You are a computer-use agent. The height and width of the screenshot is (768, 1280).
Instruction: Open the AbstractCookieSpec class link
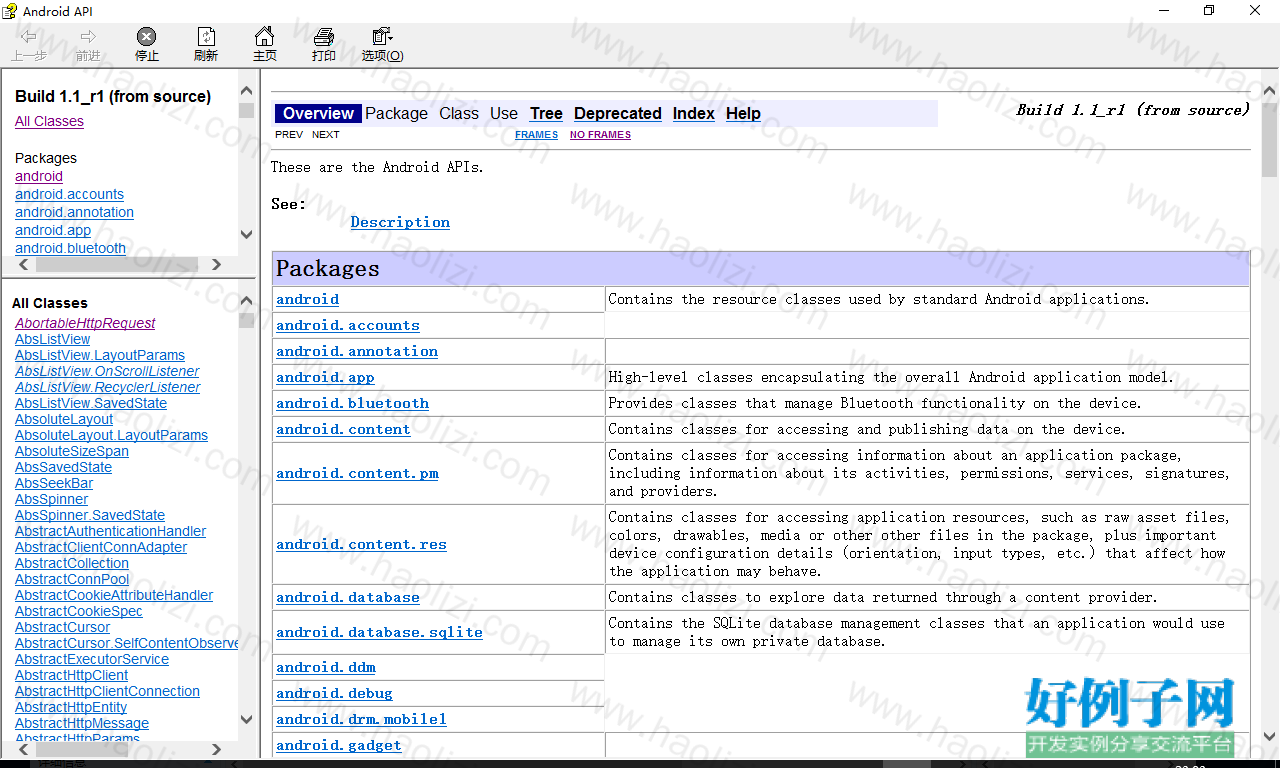tap(79, 611)
